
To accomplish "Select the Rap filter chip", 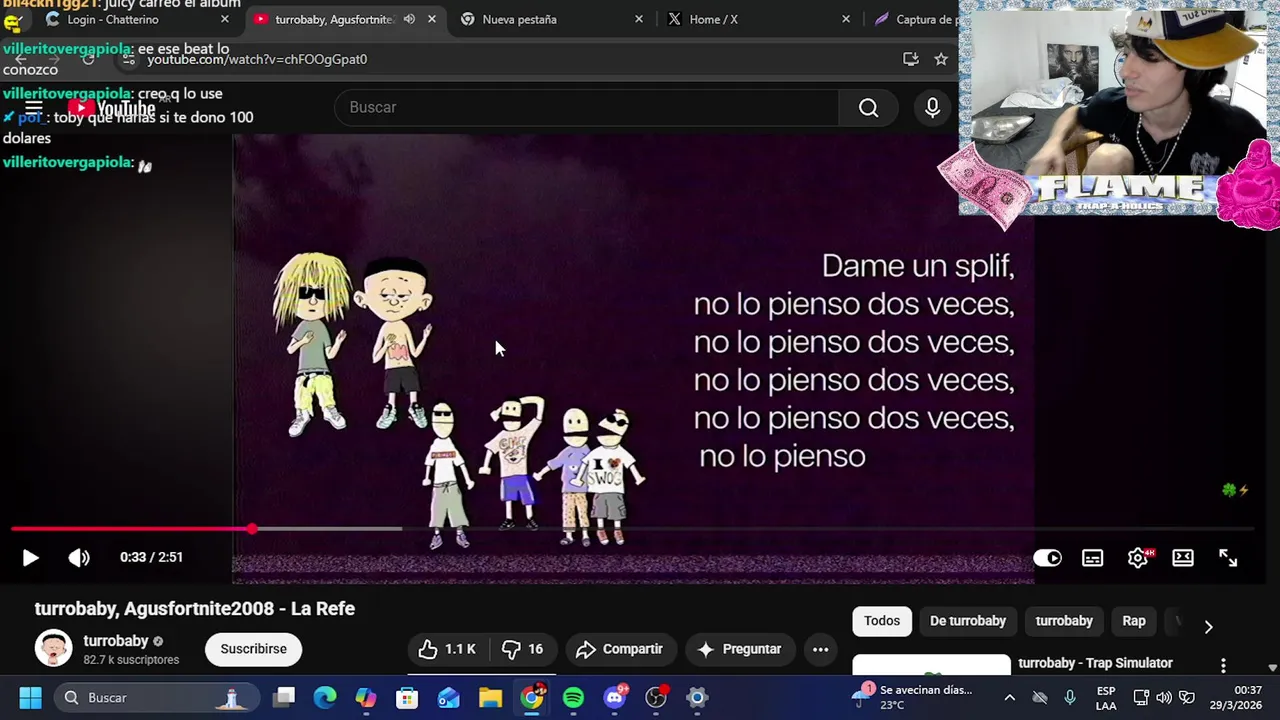I will (x=1134, y=621).
